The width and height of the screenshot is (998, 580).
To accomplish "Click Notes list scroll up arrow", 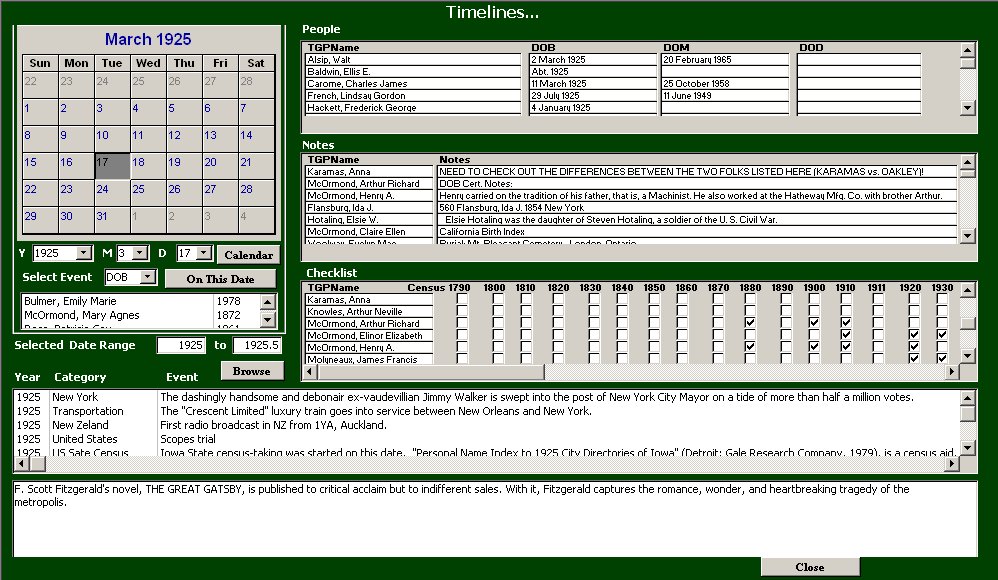I will coord(967,162).
